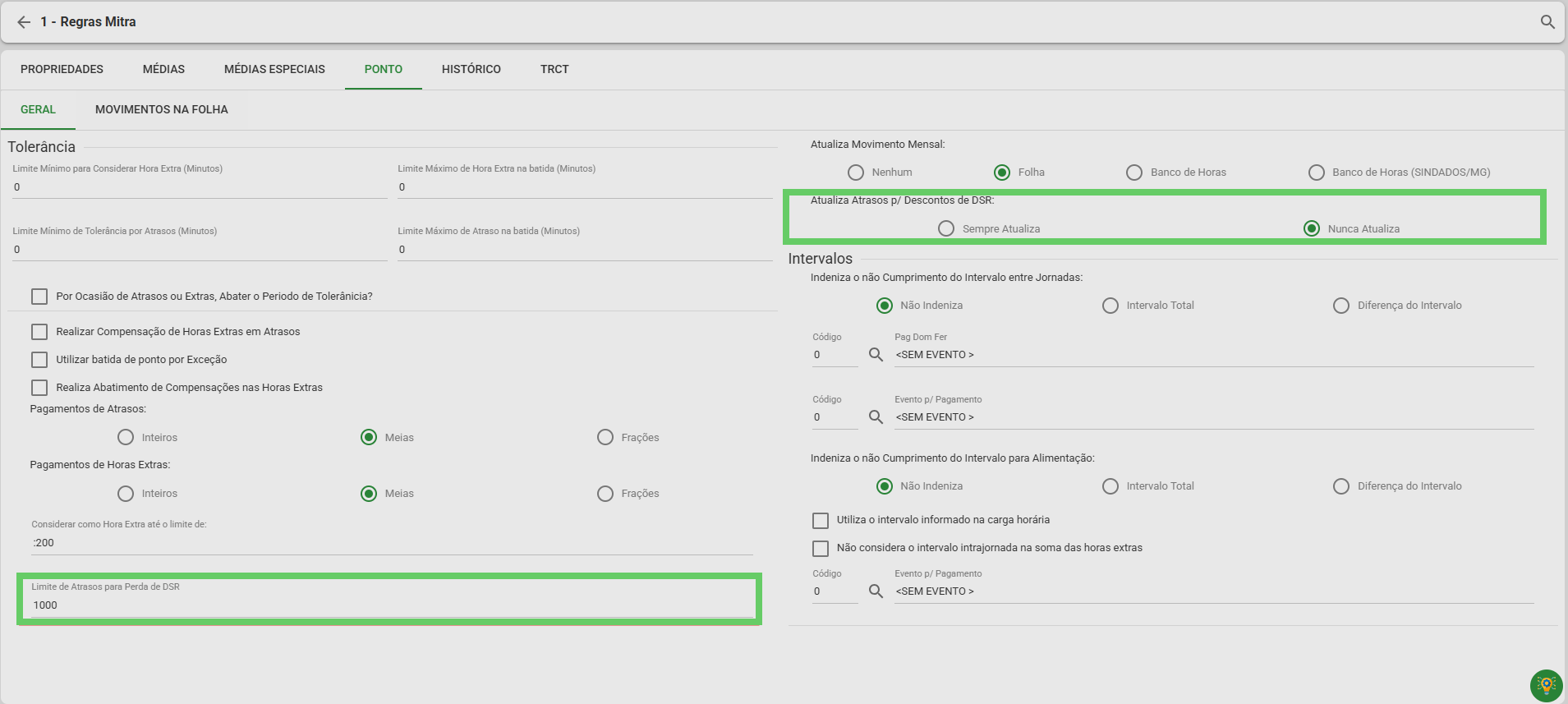Viewport: 1568px width, 704px height.
Task: Click bottom Código field under Alimentação
Action: [835, 591]
